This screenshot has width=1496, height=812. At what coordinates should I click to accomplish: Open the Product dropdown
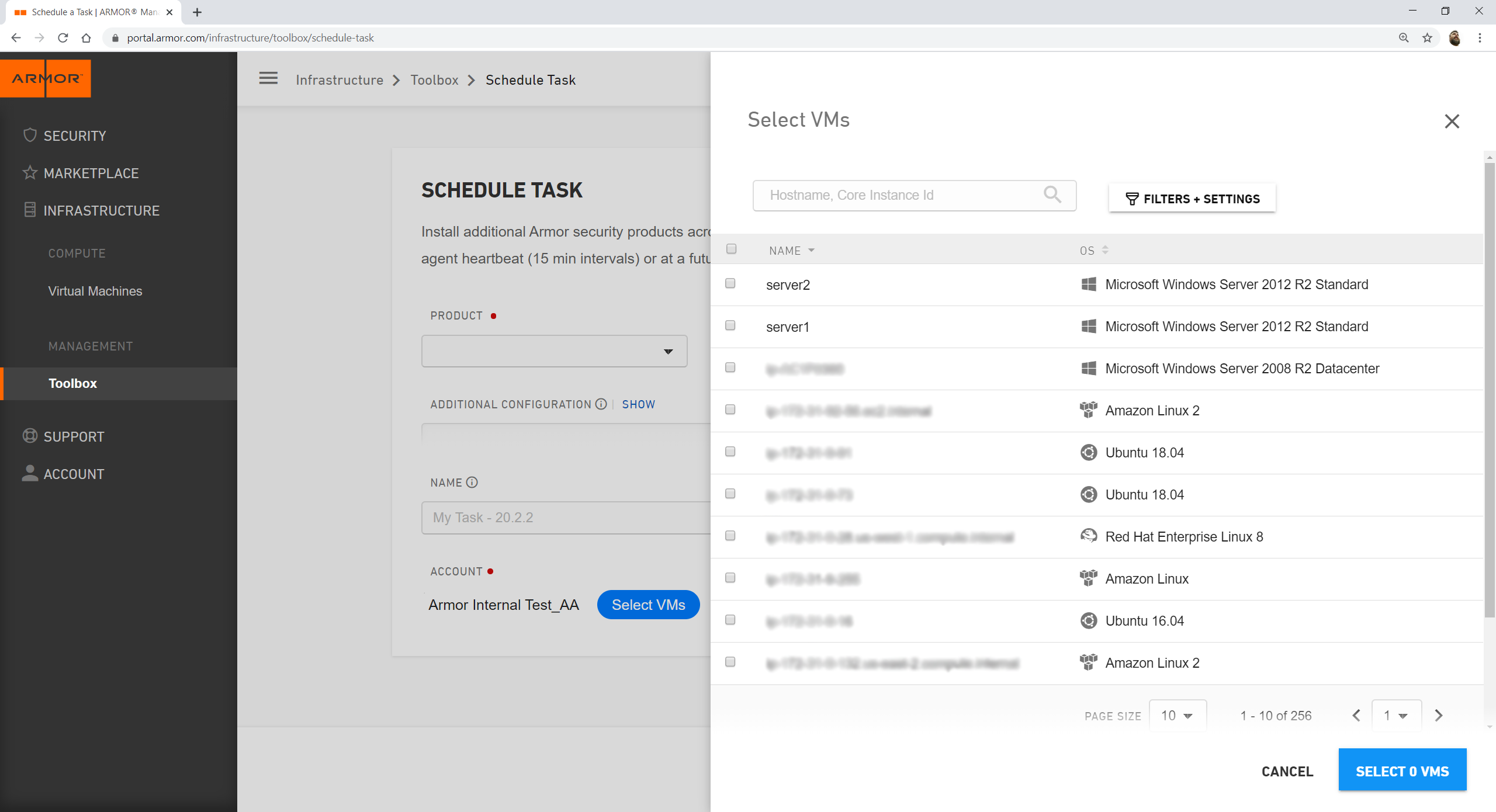click(x=554, y=351)
